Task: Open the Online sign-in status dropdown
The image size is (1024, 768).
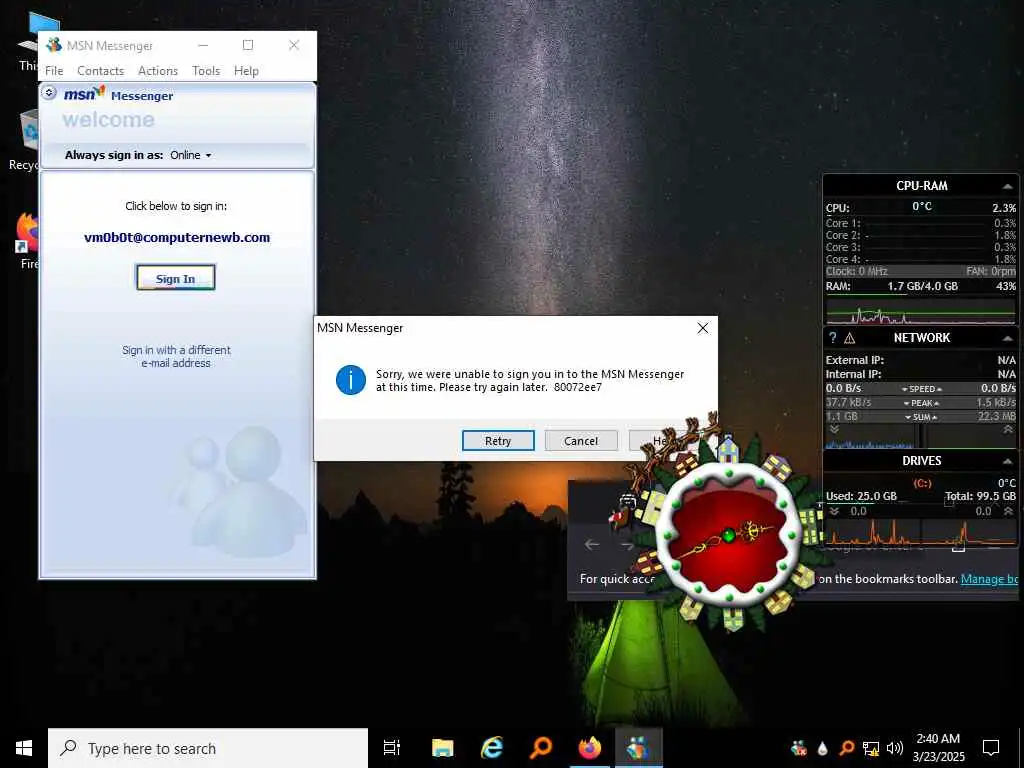Action: point(191,155)
